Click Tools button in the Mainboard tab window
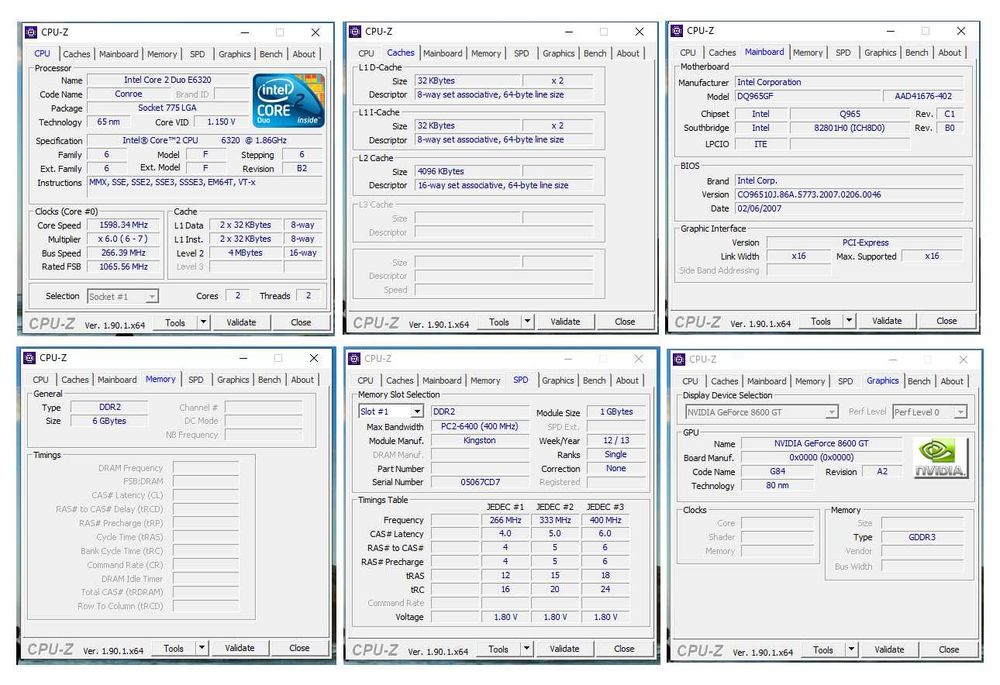This screenshot has height=685, width=1000. [820, 321]
